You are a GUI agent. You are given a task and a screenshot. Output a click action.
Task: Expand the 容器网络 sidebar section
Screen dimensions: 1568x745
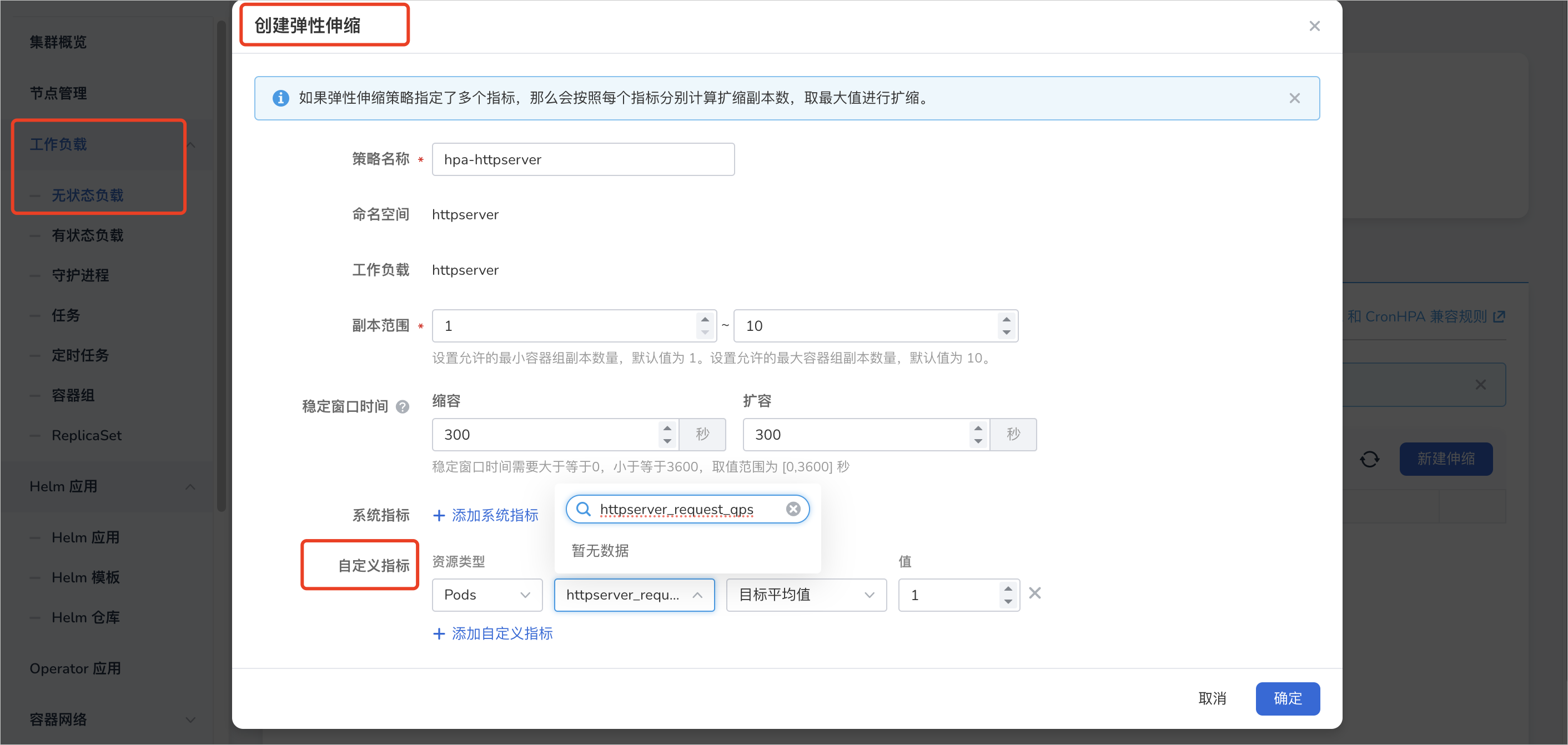pyautogui.click(x=190, y=720)
